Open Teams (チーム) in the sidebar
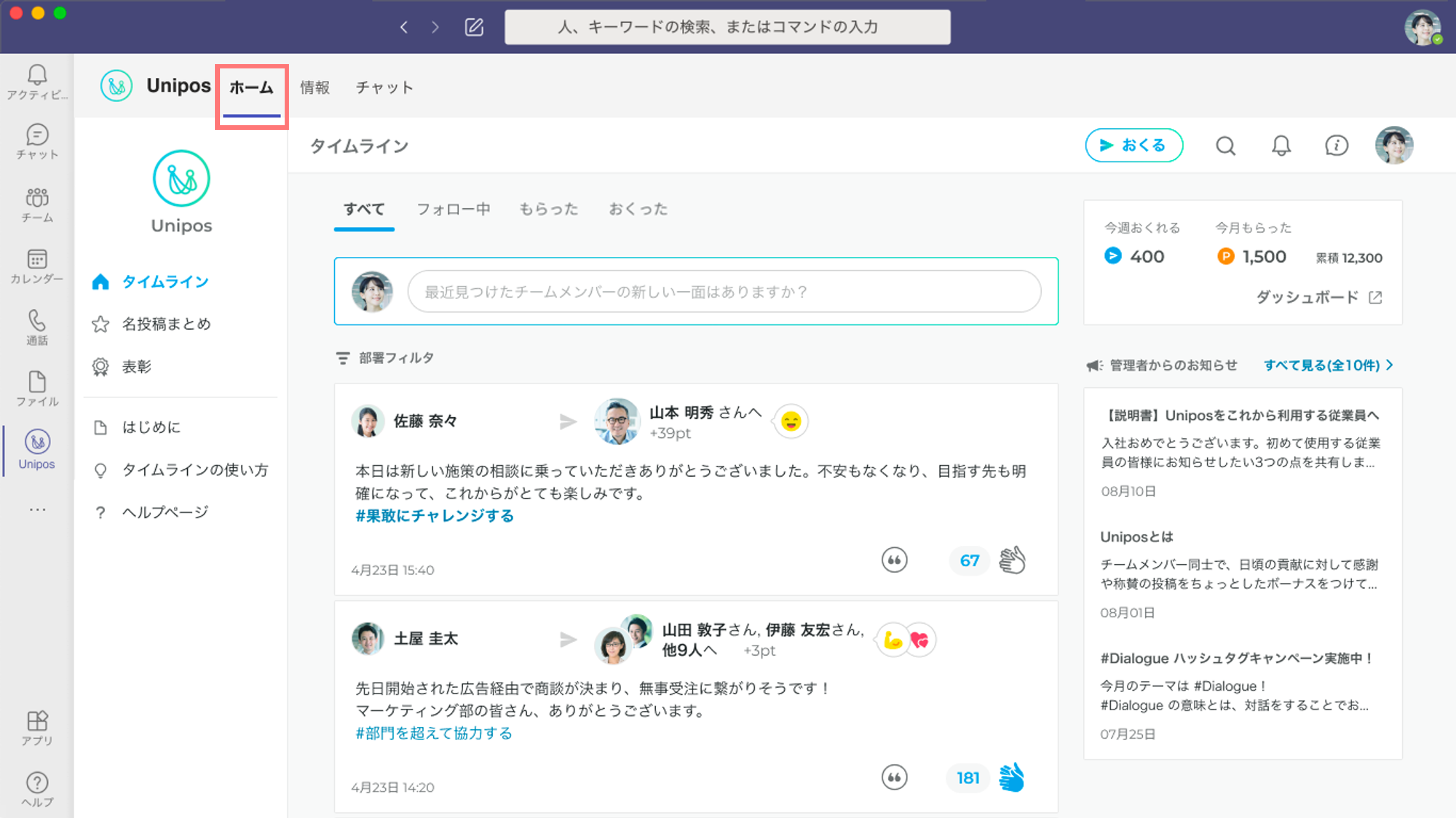This screenshot has width=1456, height=818. 37,205
